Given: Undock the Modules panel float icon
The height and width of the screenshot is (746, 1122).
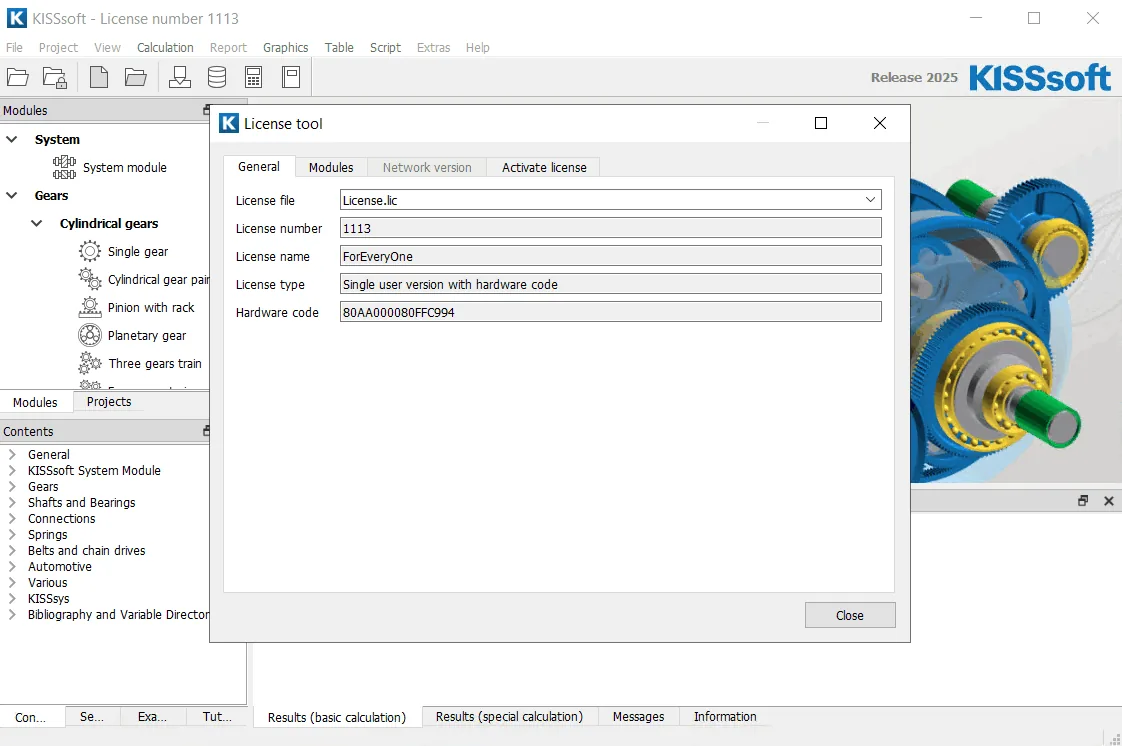Looking at the screenshot, I should (x=207, y=110).
